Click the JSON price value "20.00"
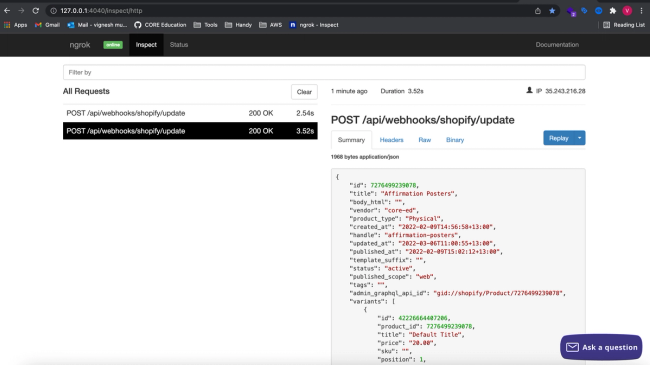 tap(421, 343)
